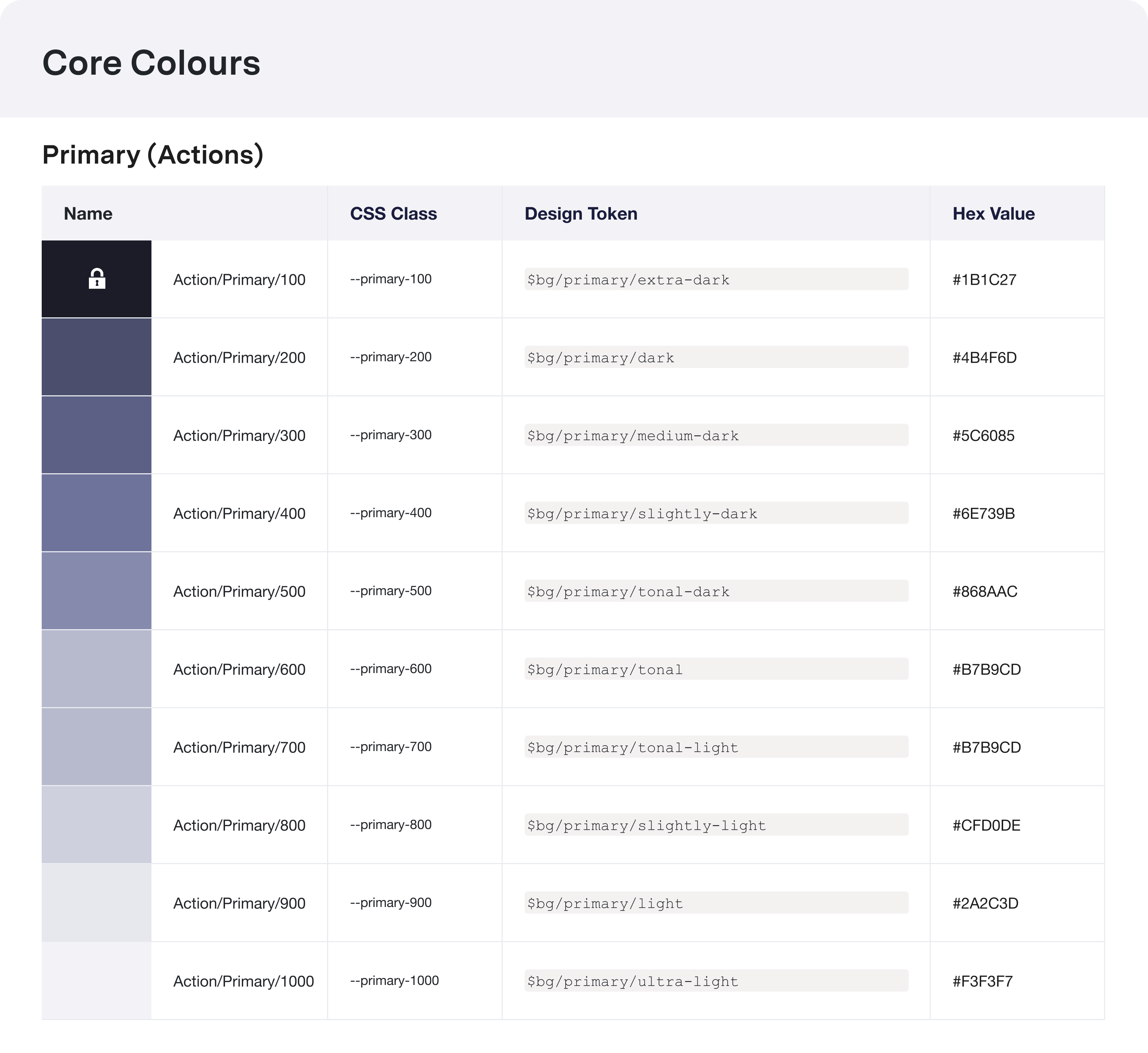Select the Action/Primary/300 colour swatch

[x=96, y=435]
